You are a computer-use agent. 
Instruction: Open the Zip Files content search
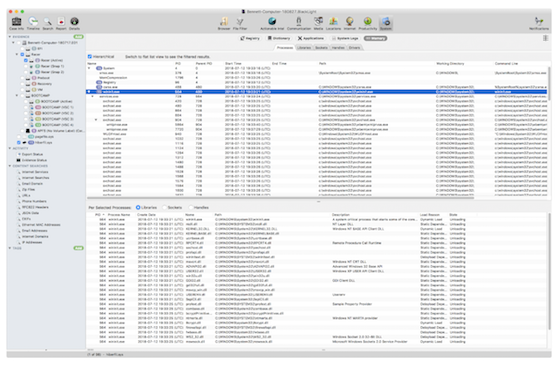[29, 190]
